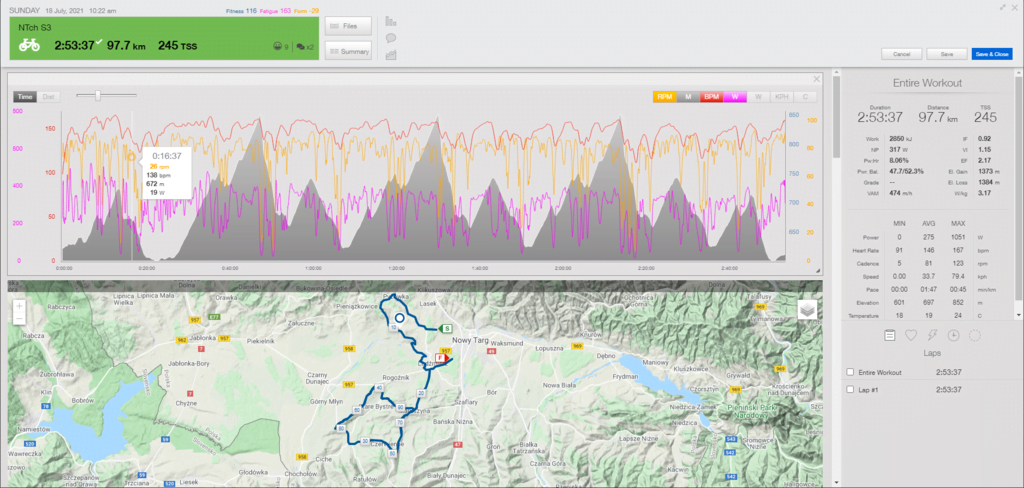This screenshot has width=1024, height=488.
Task: Click the bar chart icon beside Files
Action: 390,20
